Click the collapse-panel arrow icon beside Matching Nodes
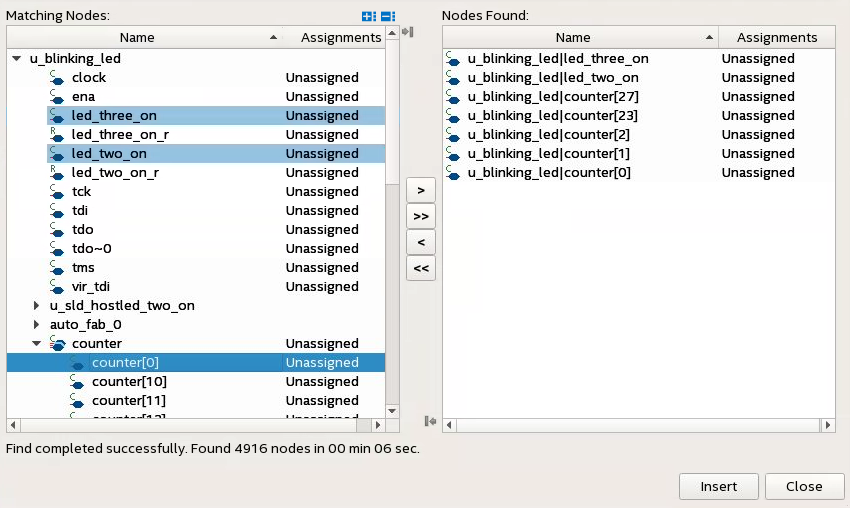Viewport: 850px width, 508px height. (x=407, y=33)
